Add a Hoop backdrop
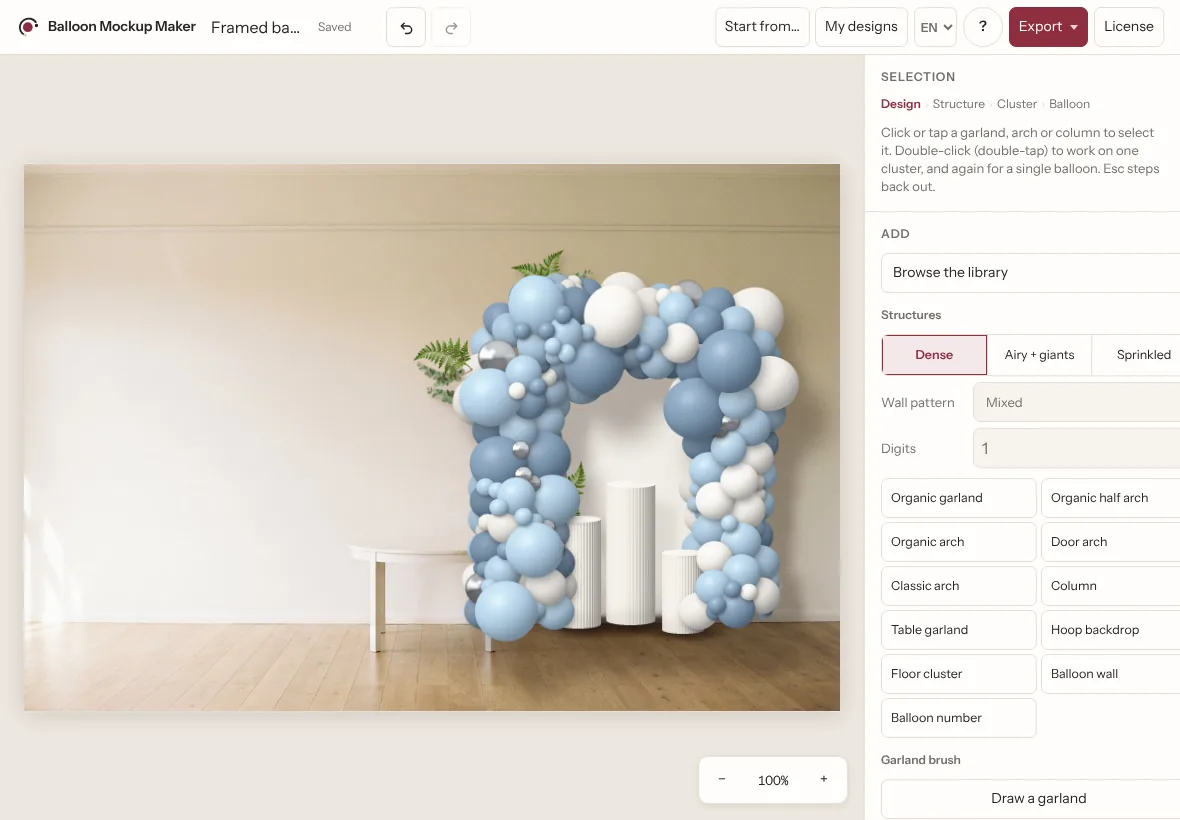Viewport: 1180px width, 820px height. point(1110,630)
